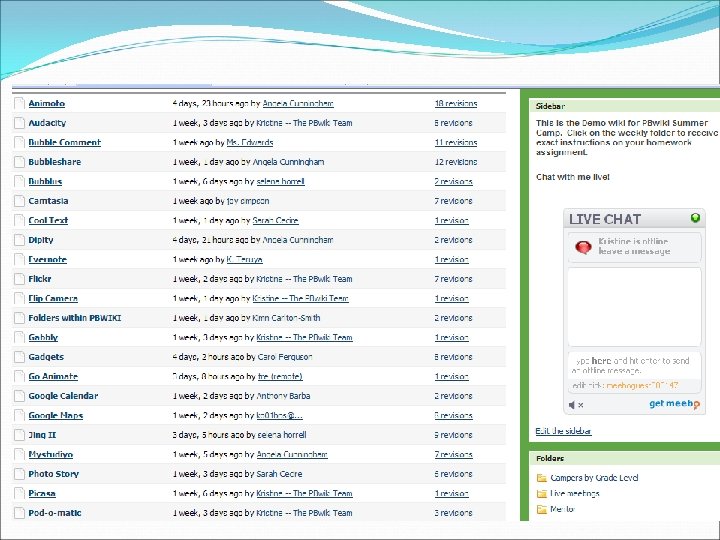Viewport: 720px width, 540px height.
Task: Open the Bubblus page link
Action: [45, 182]
